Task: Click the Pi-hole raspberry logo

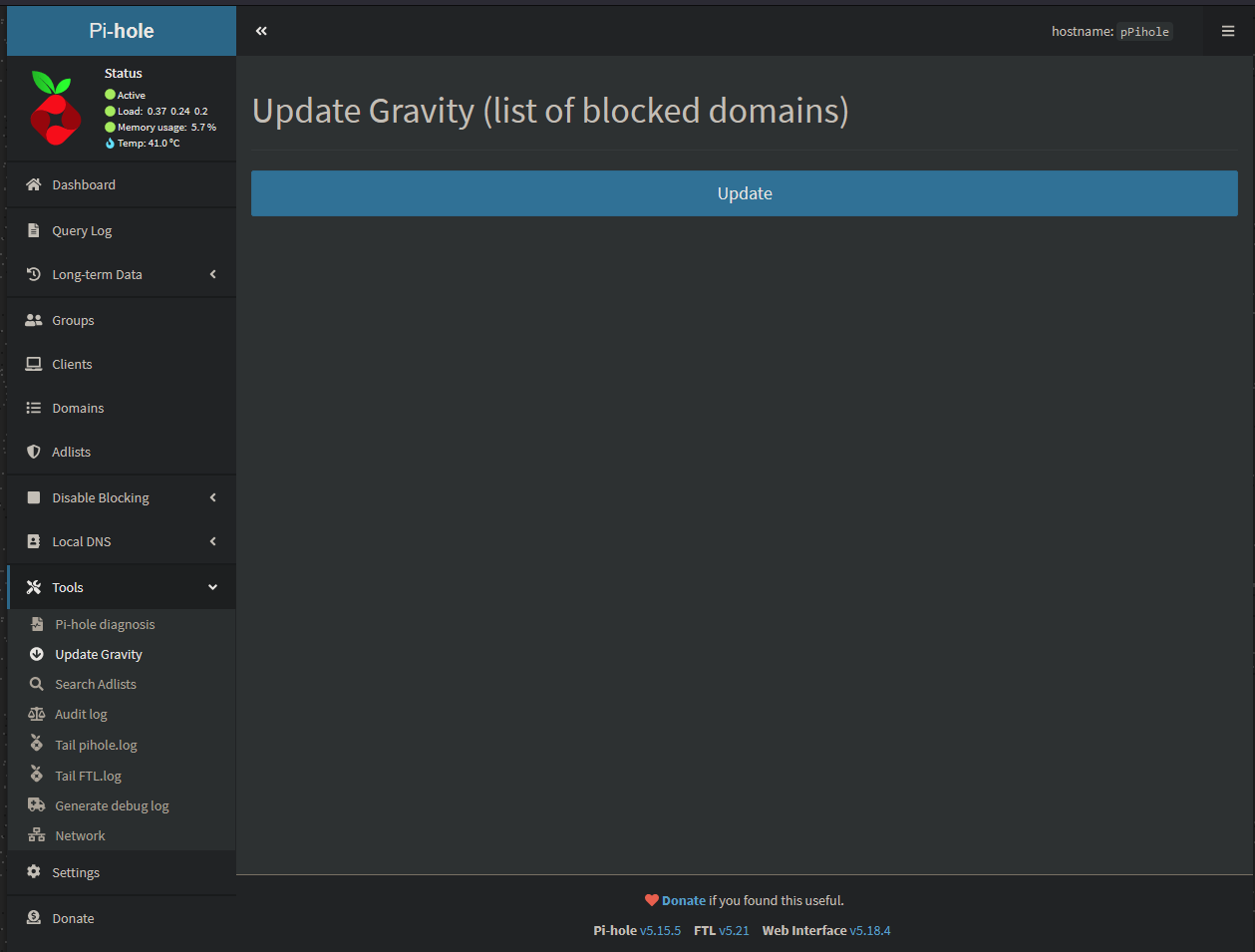Action: 55,109
